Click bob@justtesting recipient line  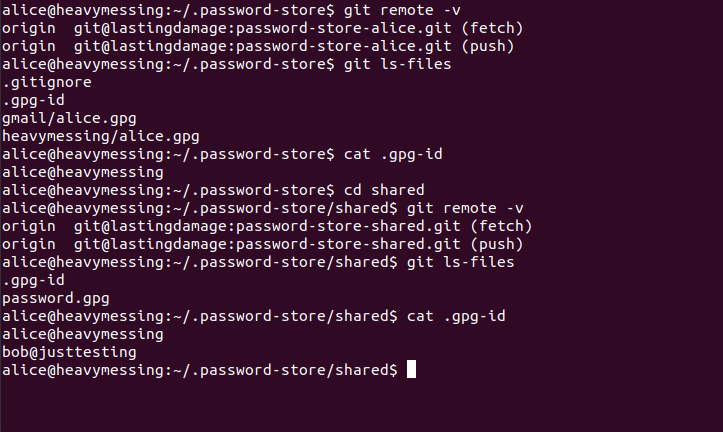point(69,352)
